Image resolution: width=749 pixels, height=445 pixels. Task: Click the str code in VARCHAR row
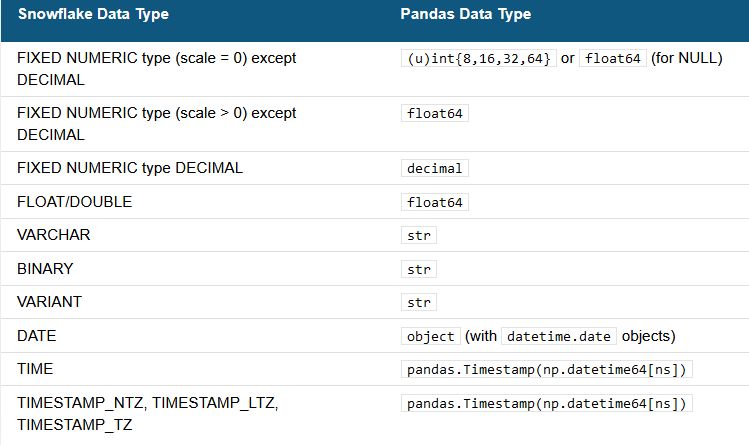pyautogui.click(x=418, y=236)
